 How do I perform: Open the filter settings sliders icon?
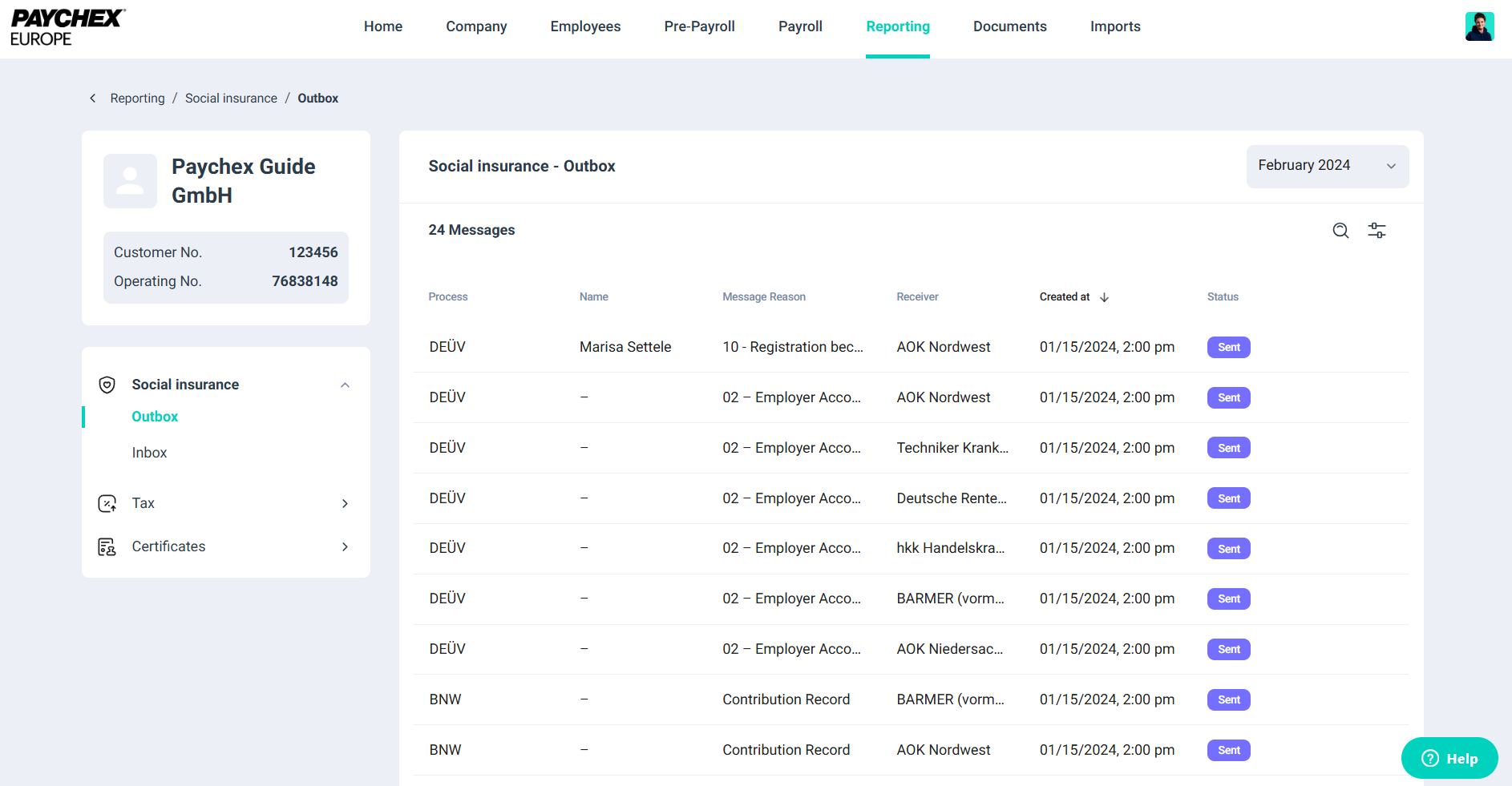(x=1377, y=231)
